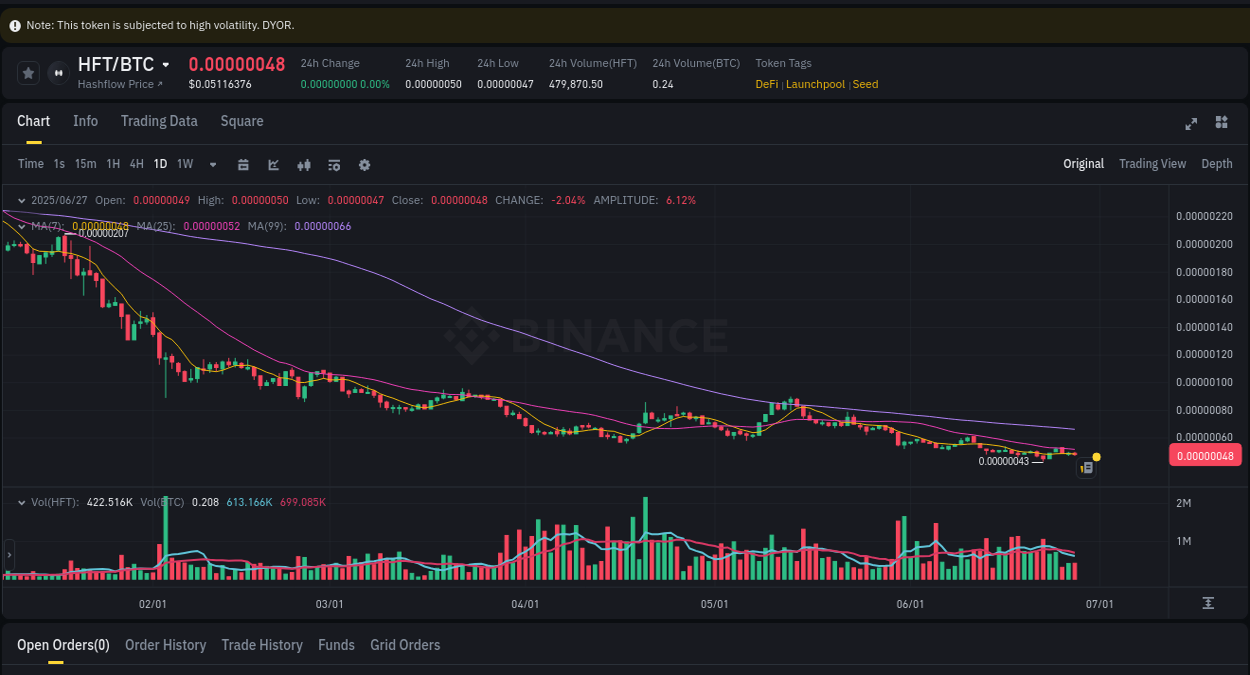
Task: Expand the left side panel chevron
Action: (x=8, y=557)
